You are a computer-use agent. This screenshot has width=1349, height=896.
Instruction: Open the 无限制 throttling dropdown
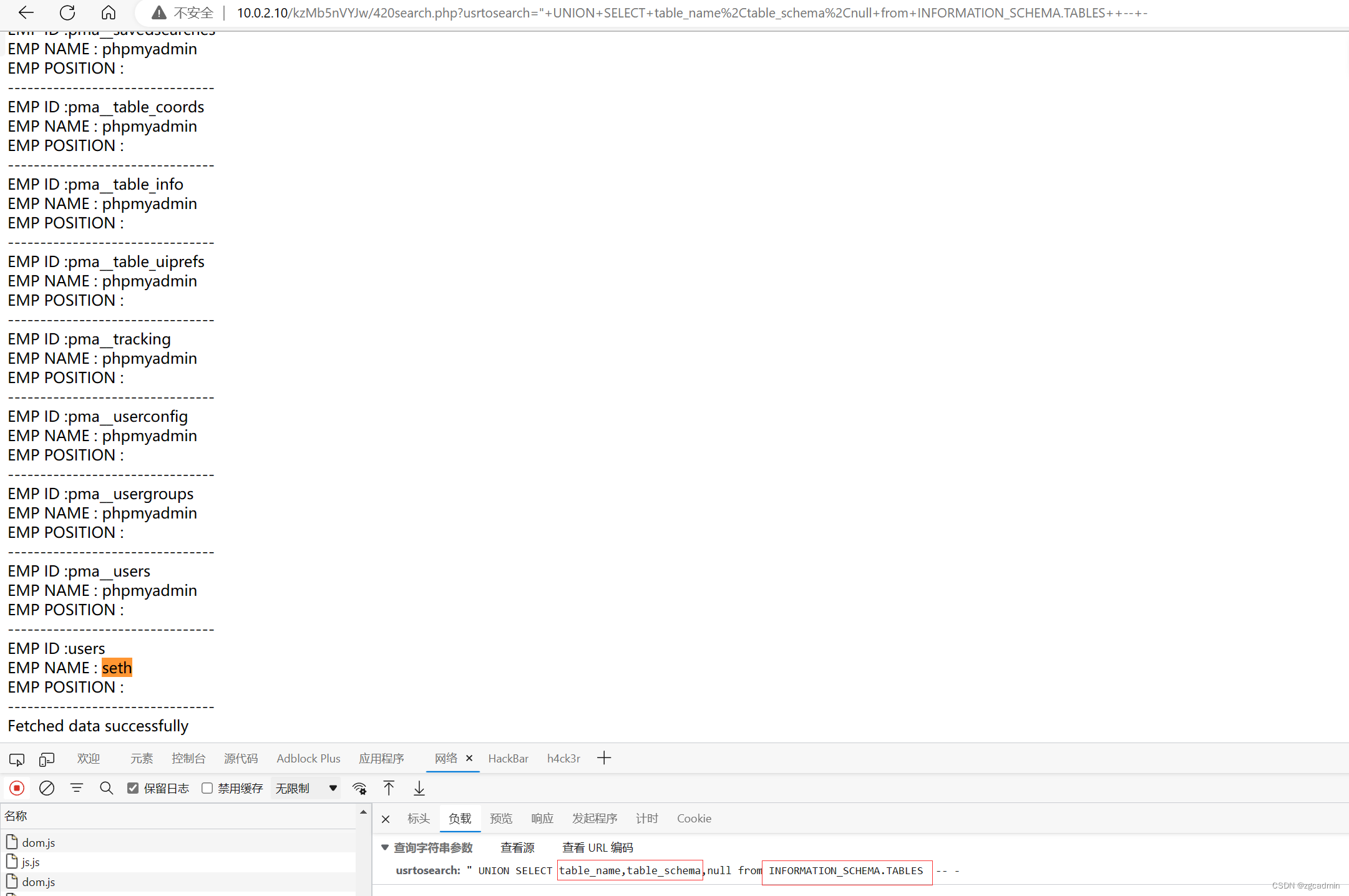point(306,788)
